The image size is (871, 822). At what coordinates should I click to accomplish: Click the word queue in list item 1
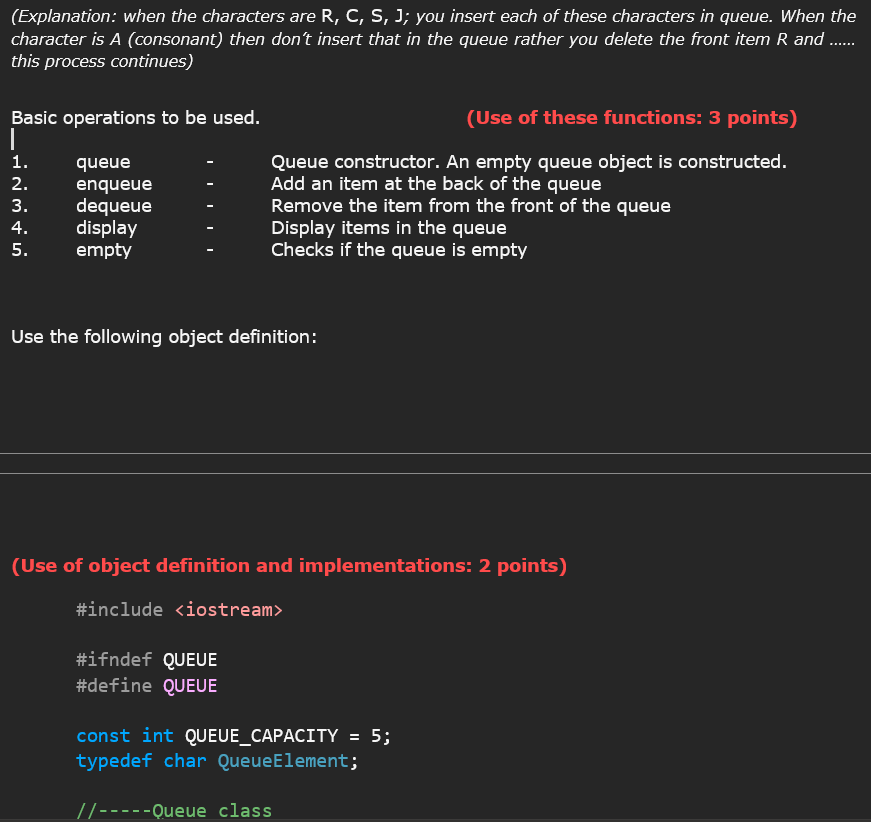click(x=103, y=161)
